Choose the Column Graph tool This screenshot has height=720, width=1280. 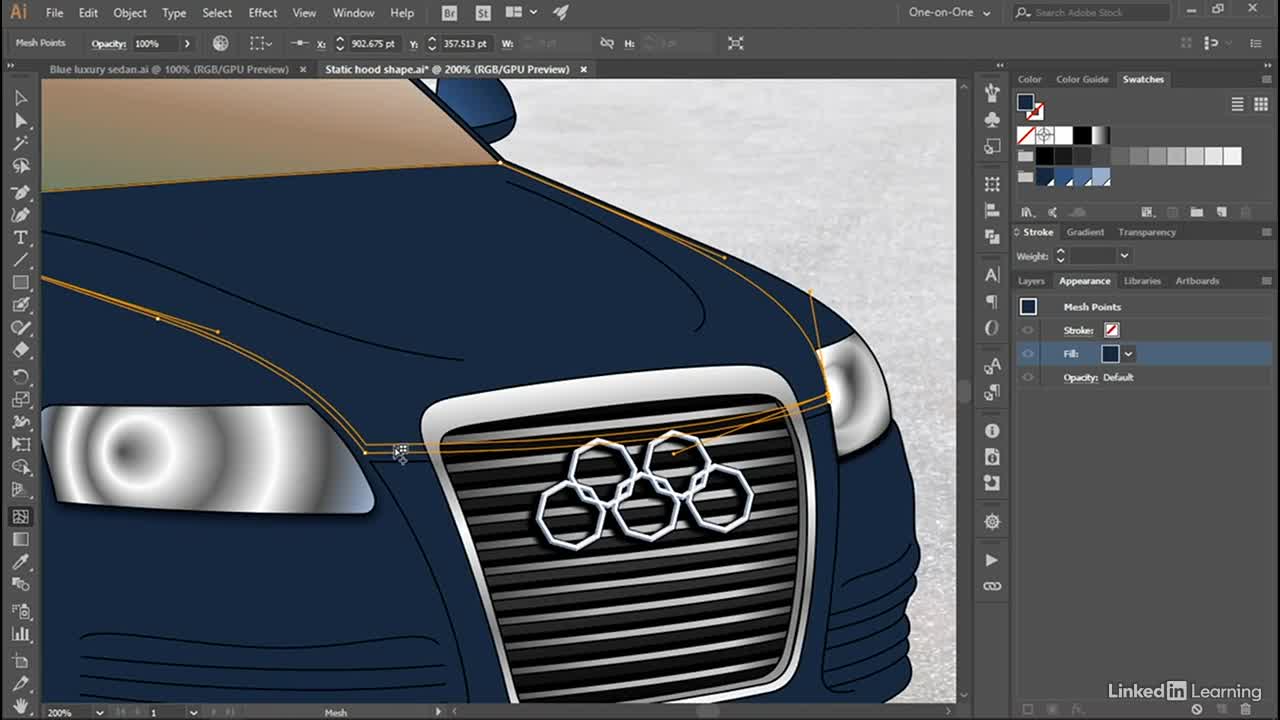click(20, 634)
